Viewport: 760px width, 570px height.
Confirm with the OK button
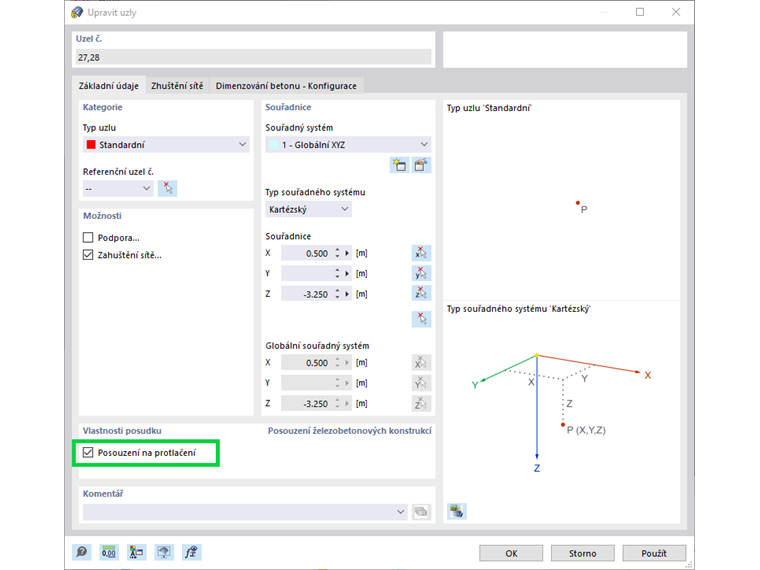click(511, 553)
